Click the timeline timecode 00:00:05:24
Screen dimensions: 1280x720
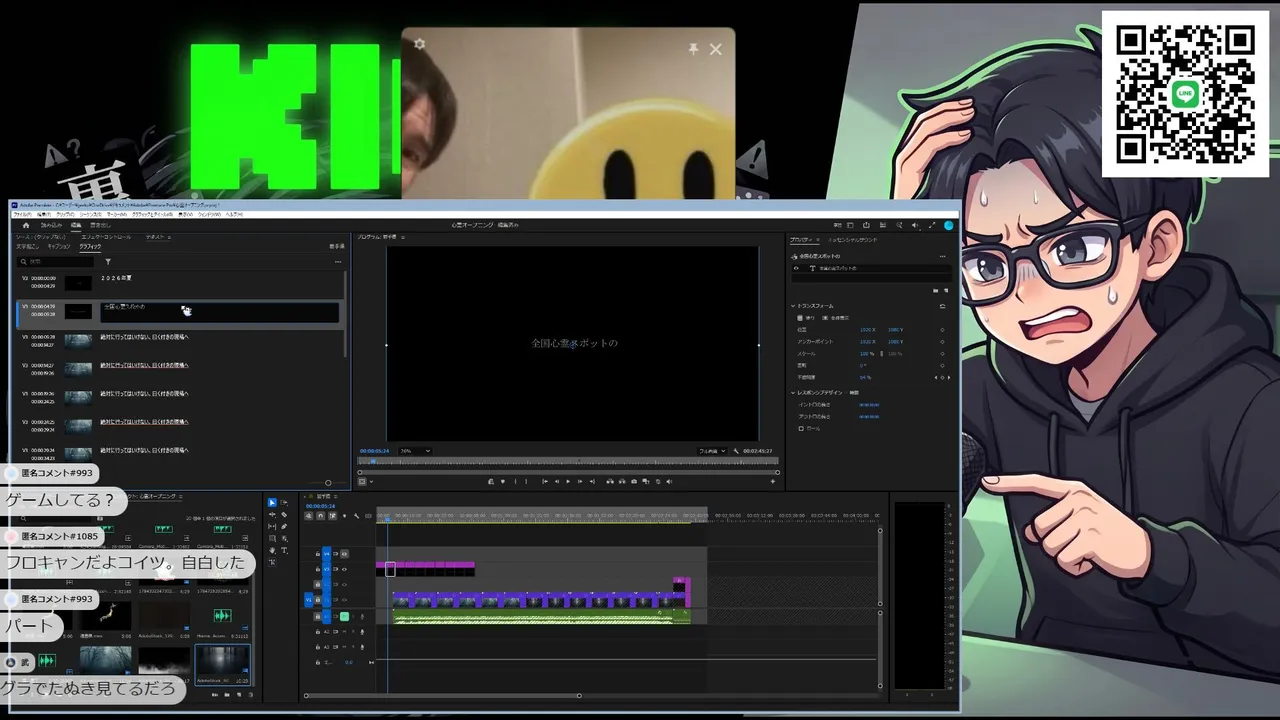(320, 506)
